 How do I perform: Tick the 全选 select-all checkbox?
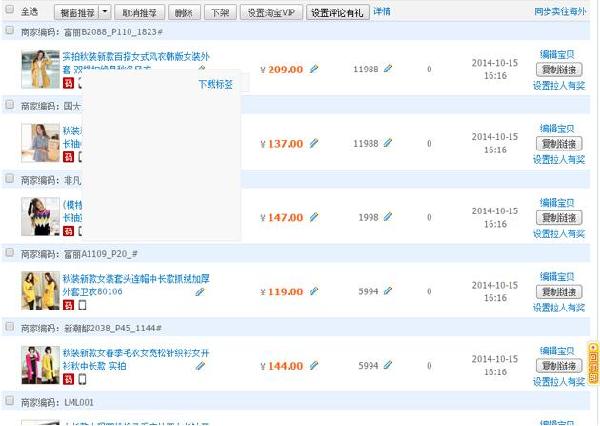[x=9, y=12]
